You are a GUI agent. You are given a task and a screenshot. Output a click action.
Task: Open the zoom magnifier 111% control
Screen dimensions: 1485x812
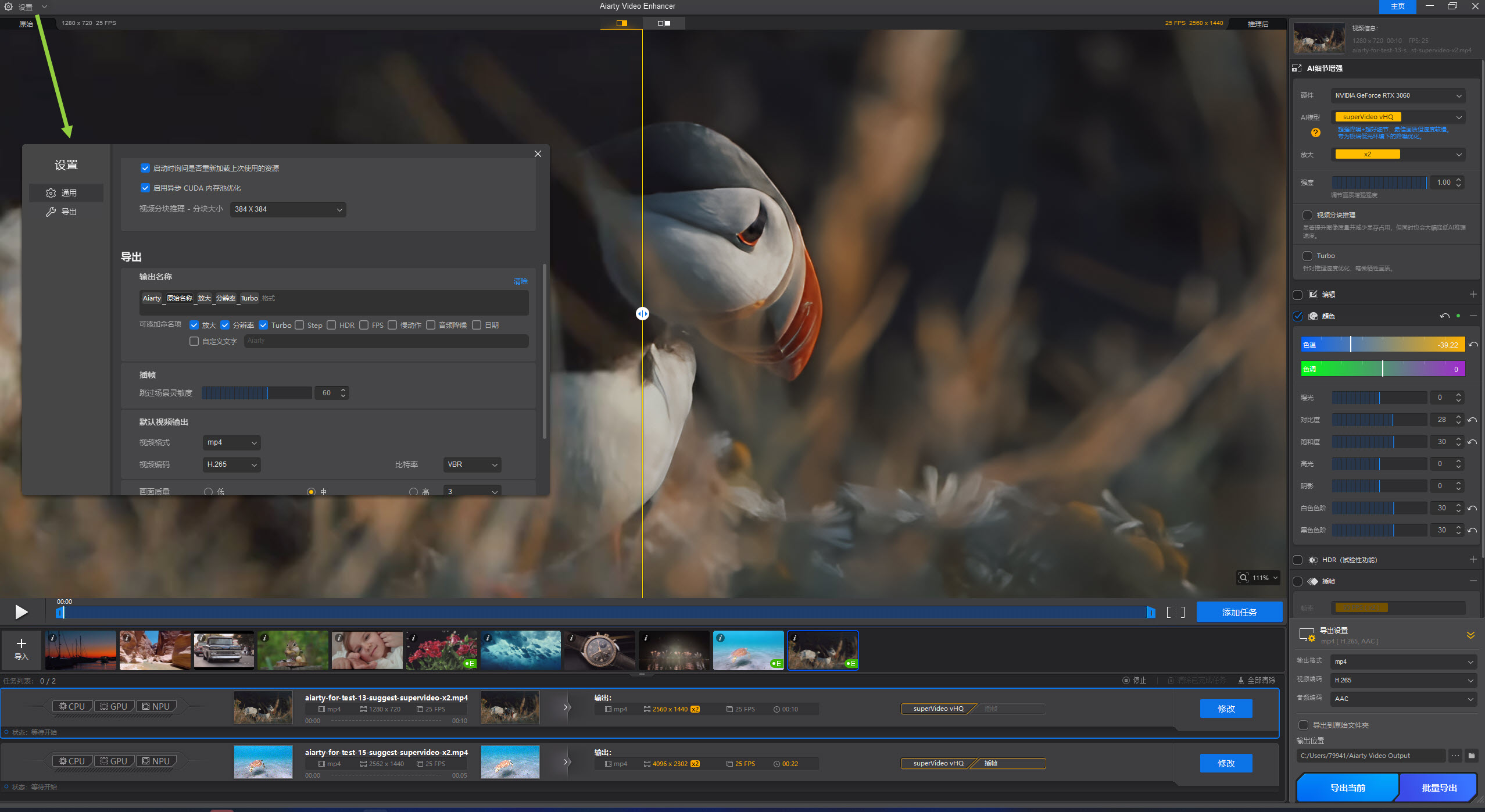click(x=1258, y=578)
